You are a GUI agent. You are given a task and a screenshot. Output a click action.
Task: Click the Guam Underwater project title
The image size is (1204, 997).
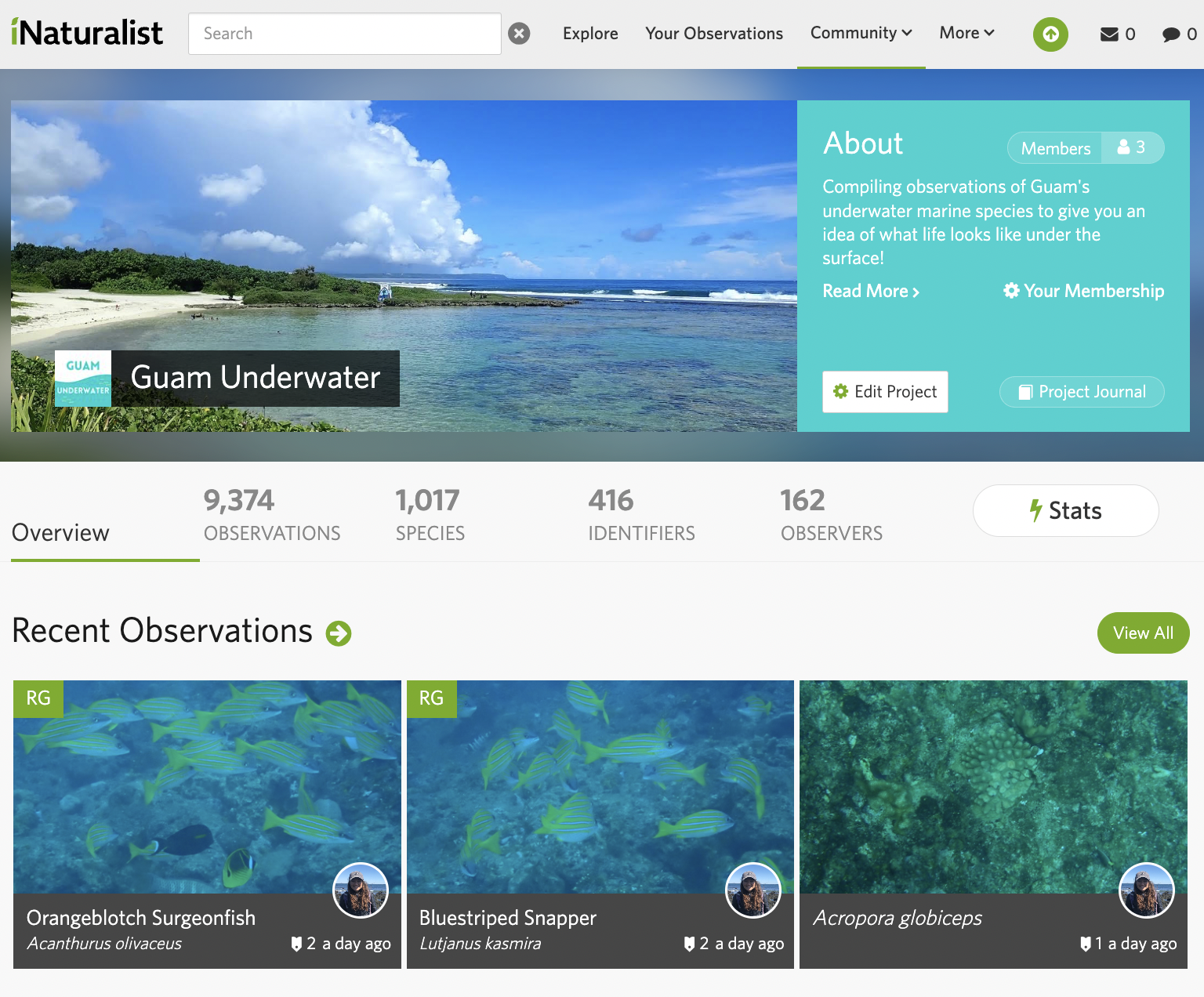[256, 379]
